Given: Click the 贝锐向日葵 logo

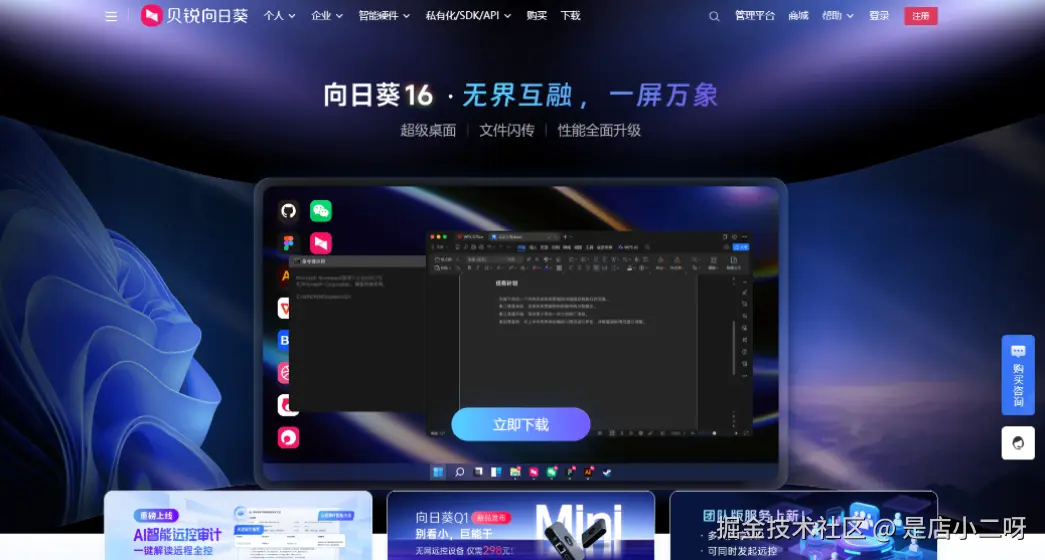Looking at the screenshot, I should click(195, 15).
